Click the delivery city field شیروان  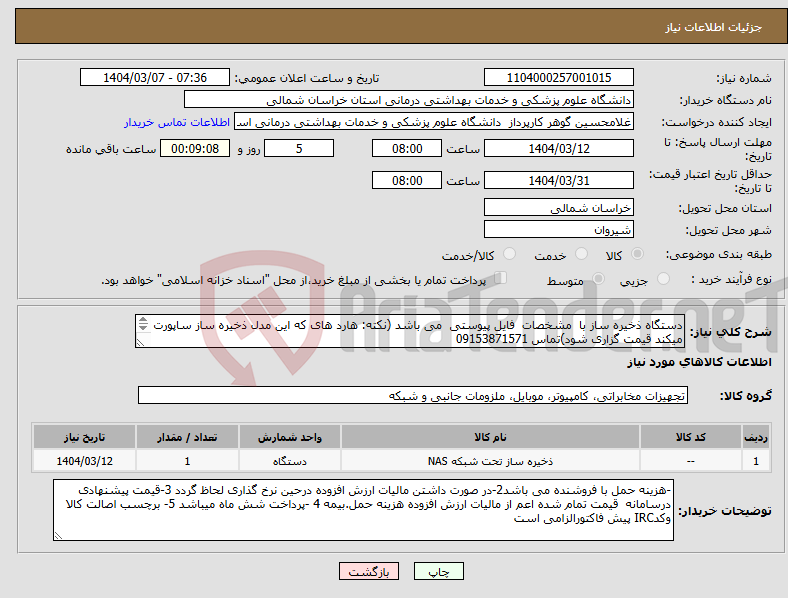click(x=558, y=230)
